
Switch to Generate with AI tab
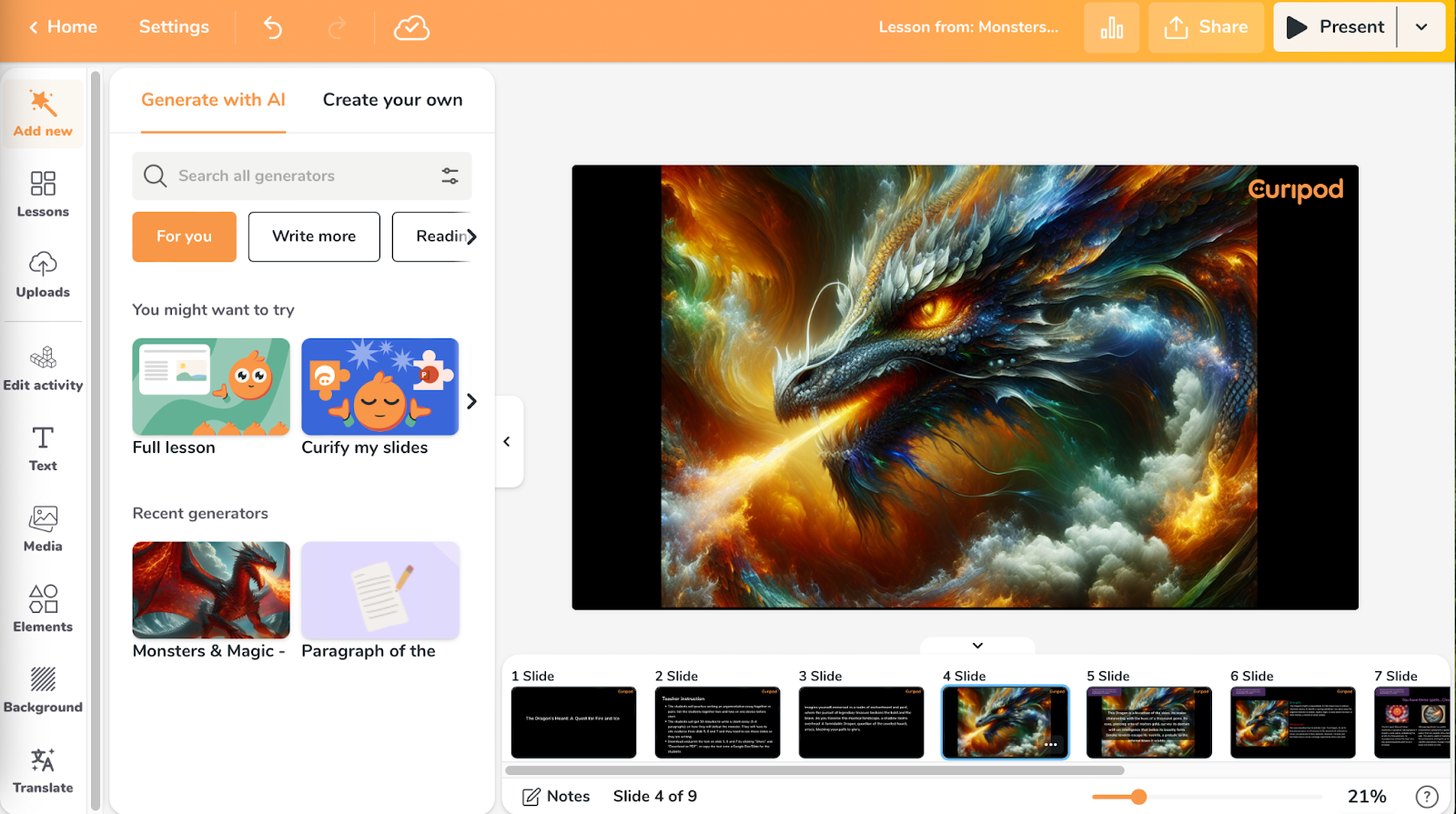coord(213,100)
